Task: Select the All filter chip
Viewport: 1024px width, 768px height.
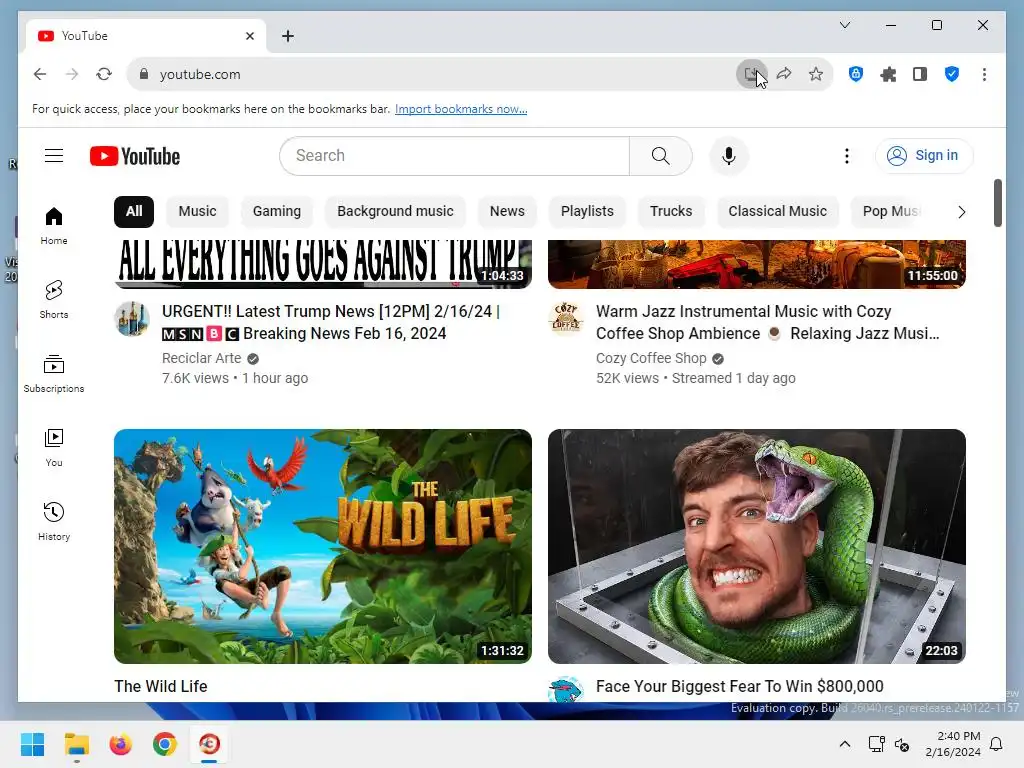Action: point(134,212)
